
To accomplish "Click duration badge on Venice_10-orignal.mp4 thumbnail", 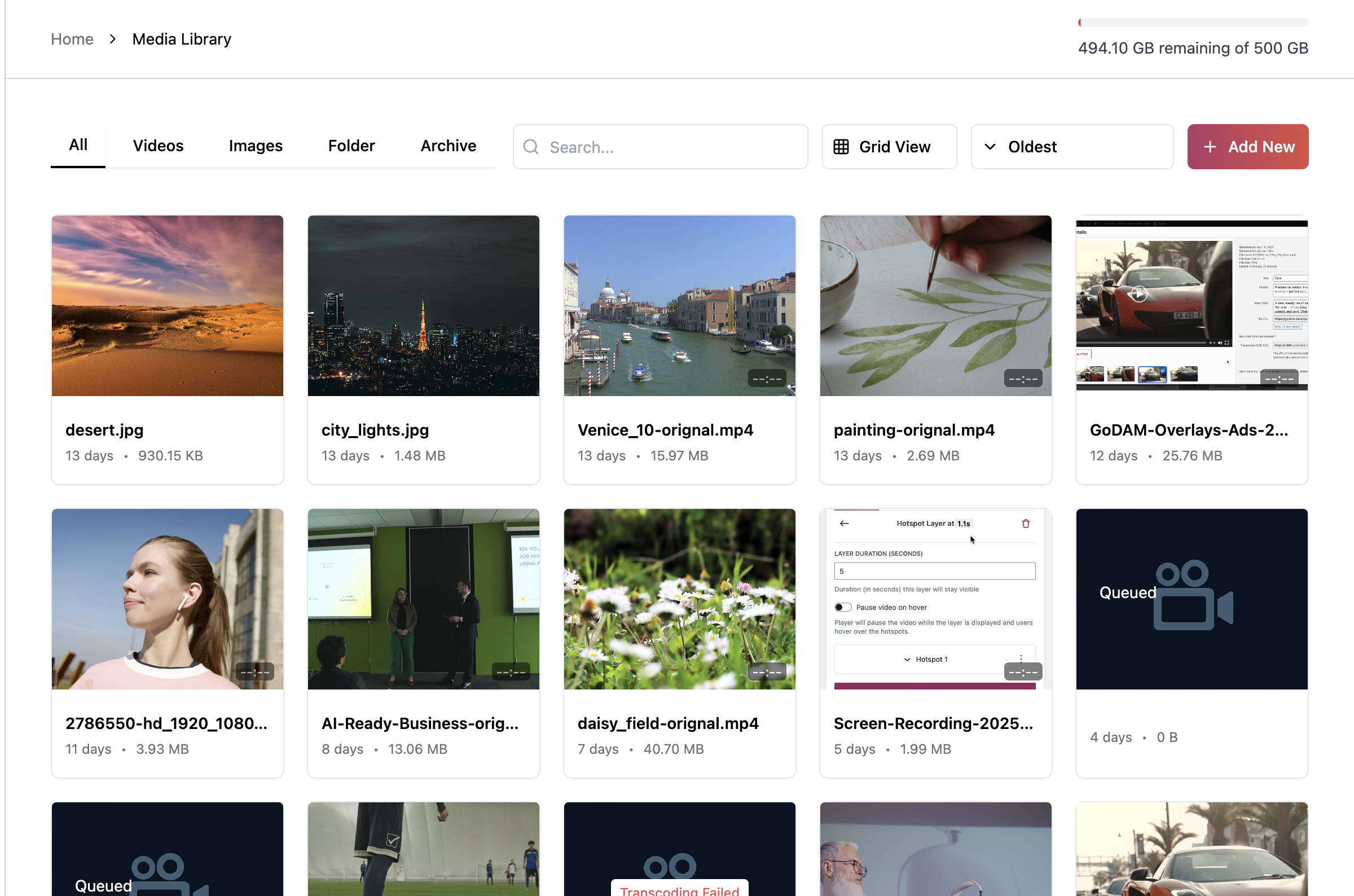I will [767, 378].
